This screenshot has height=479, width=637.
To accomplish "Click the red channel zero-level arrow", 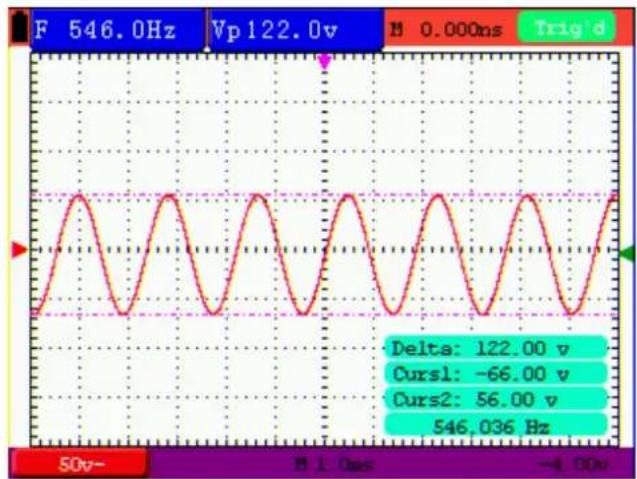I will (19, 250).
